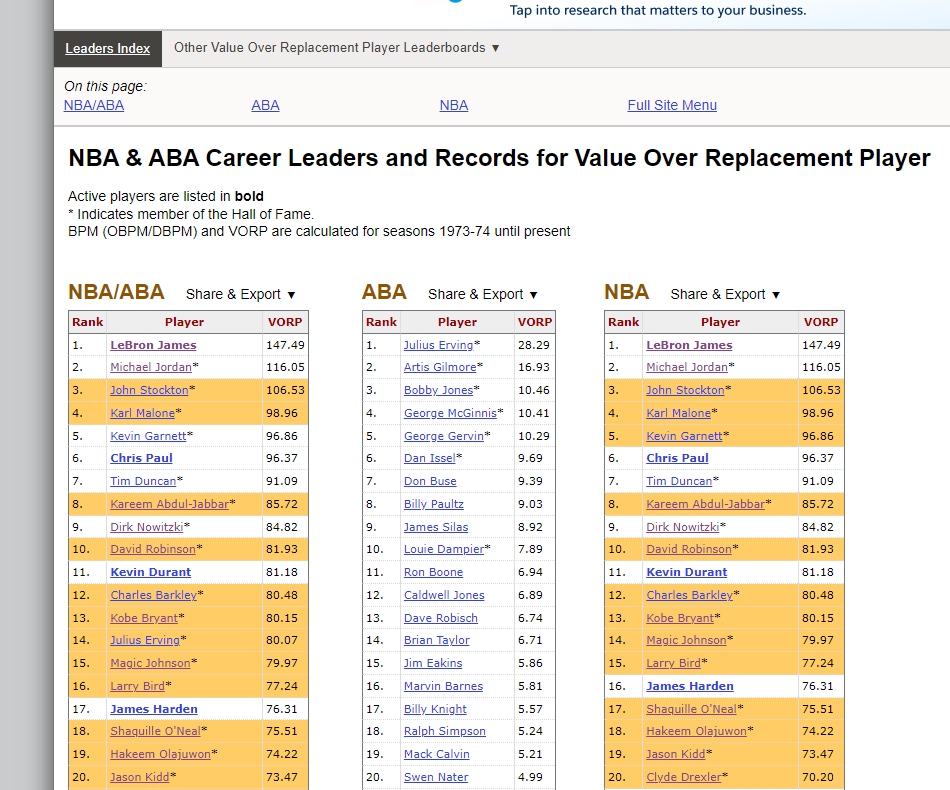This screenshot has width=950, height=790.
Task: Open Share & Export for NBA/ABA table
Action: click(241, 294)
